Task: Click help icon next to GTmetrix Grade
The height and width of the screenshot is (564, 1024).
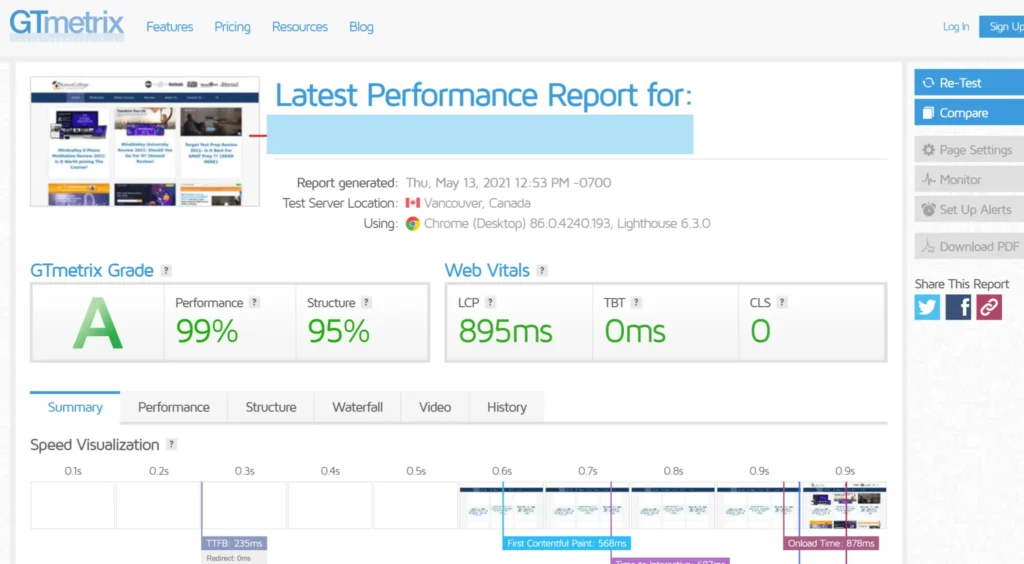Action: [166, 271]
